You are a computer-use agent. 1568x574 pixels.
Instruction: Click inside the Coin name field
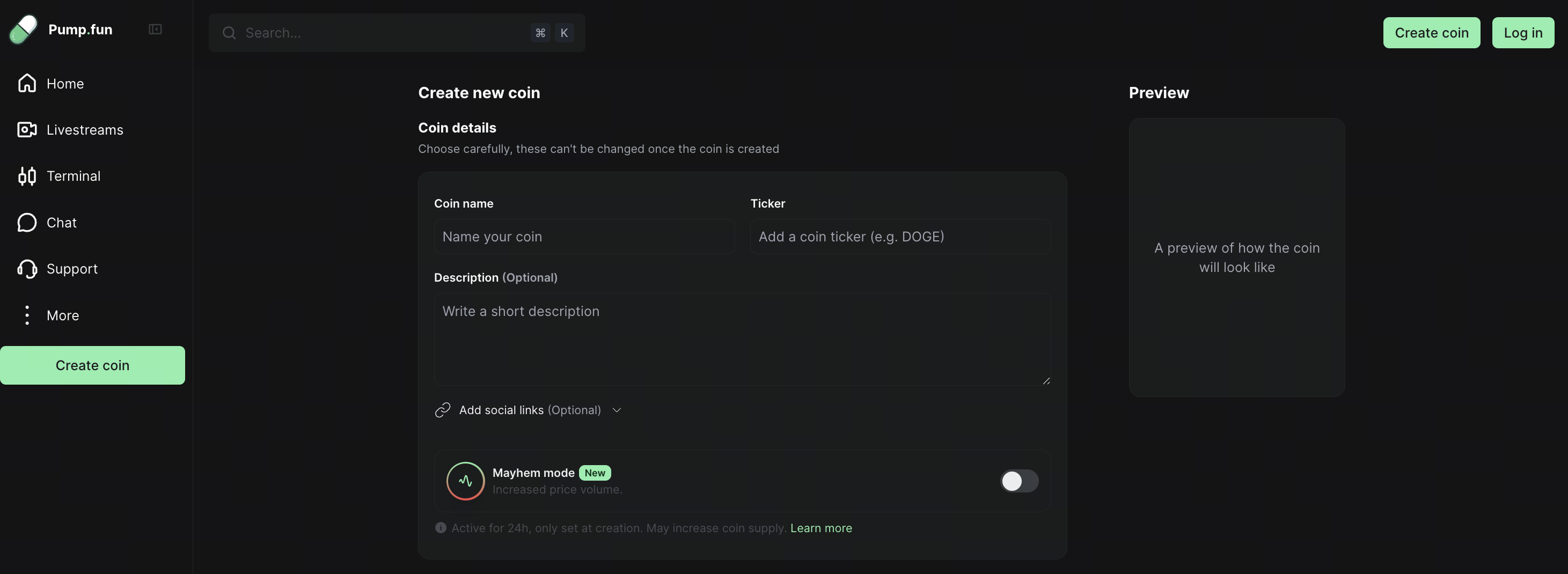pyautogui.click(x=583, y=236)
